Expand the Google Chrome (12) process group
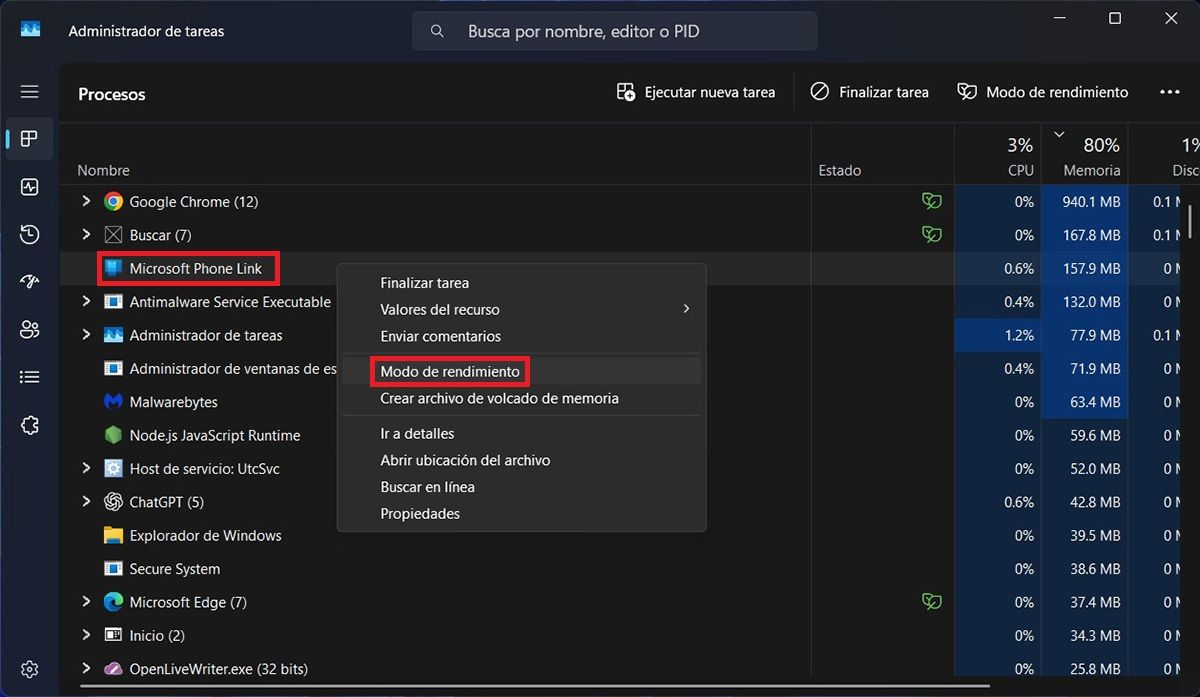Screen dimensions: 1200x697 tap(86, 202)
